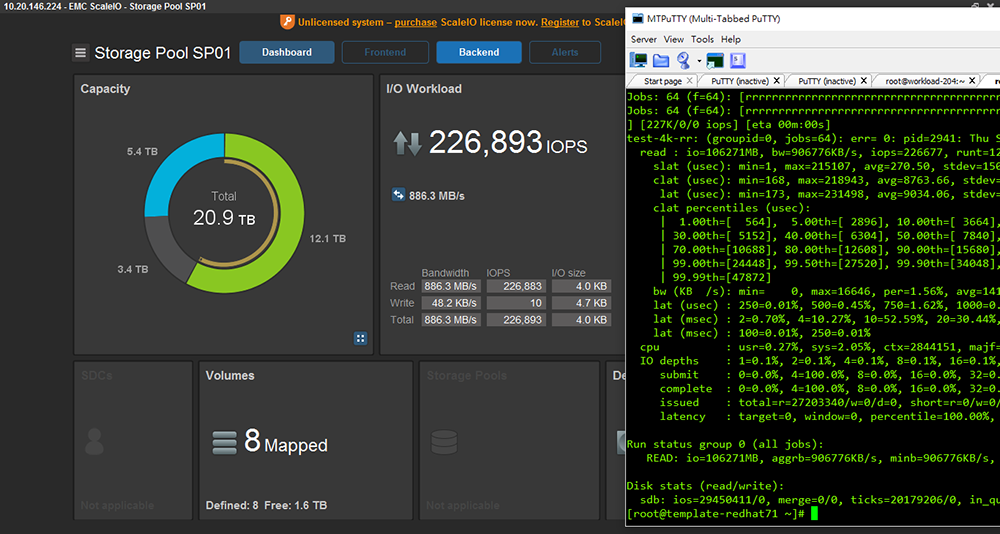Open the hamburger menu beside Storage Pool SP01
The height and width of the screenshot is (534, 1000).
80,52
